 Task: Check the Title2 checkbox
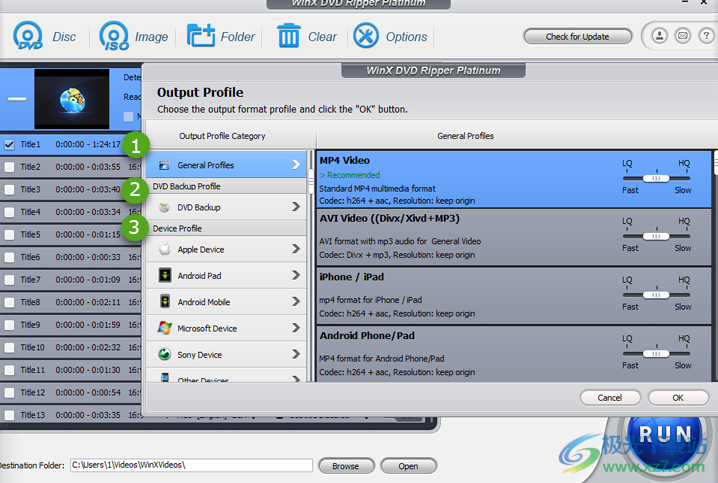9,167
